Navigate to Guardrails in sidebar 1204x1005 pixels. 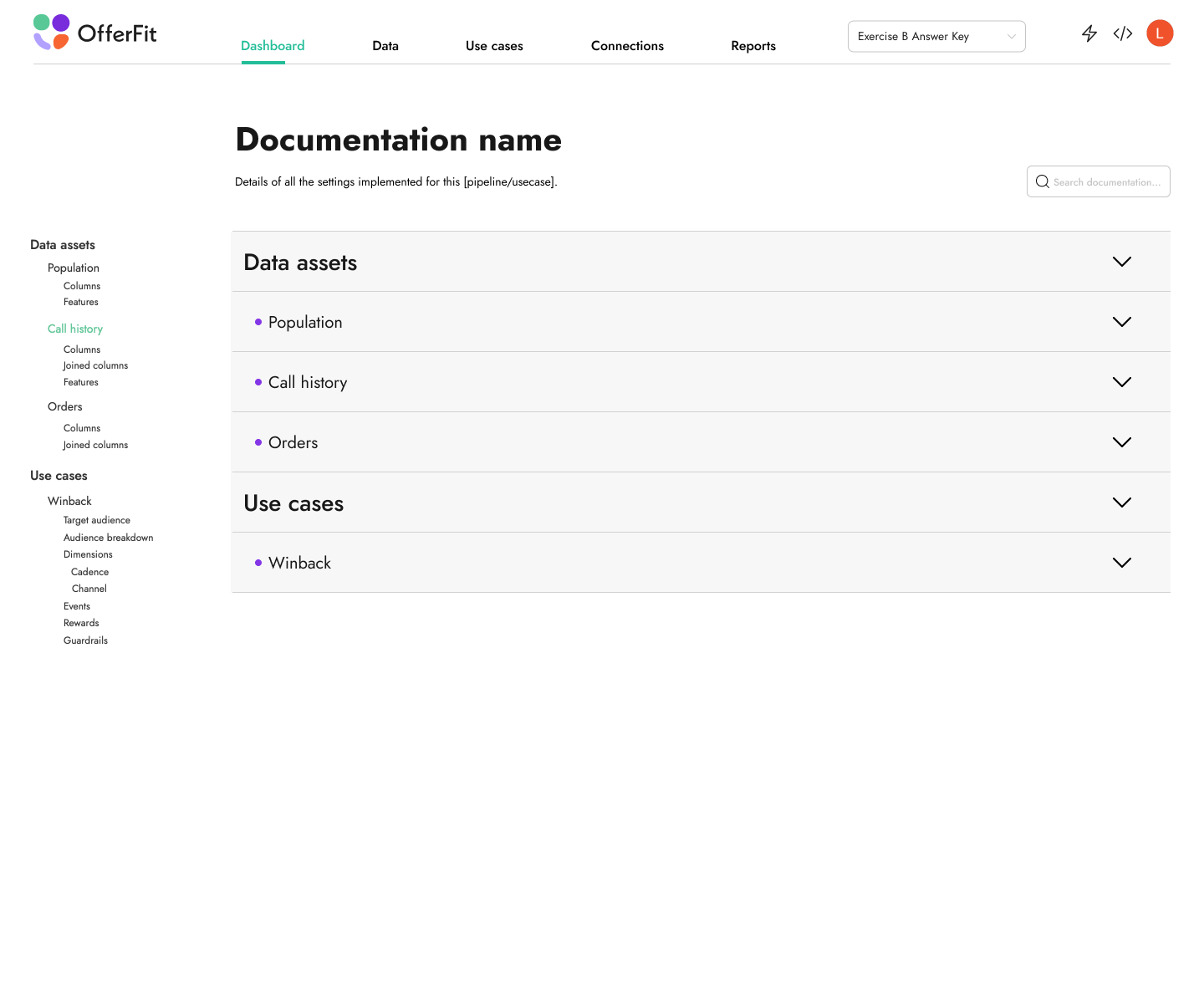(x=85, y=640)
